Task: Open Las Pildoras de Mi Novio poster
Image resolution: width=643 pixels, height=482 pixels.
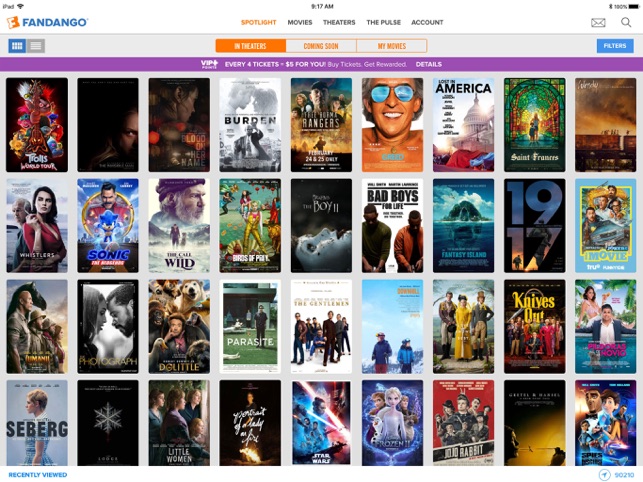Action: [606, 327]
